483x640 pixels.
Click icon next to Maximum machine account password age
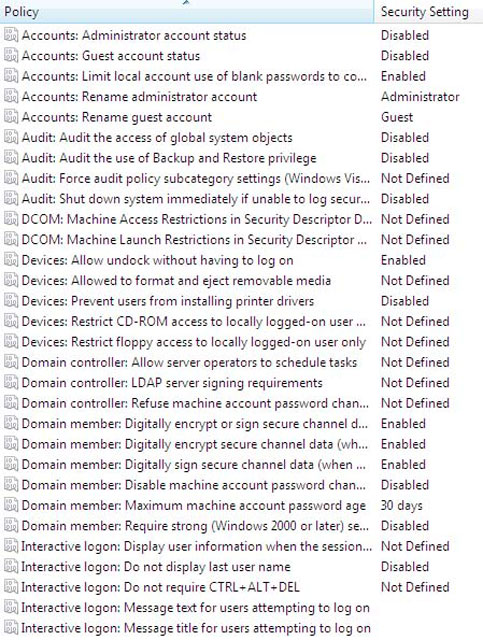click(11, 505)
